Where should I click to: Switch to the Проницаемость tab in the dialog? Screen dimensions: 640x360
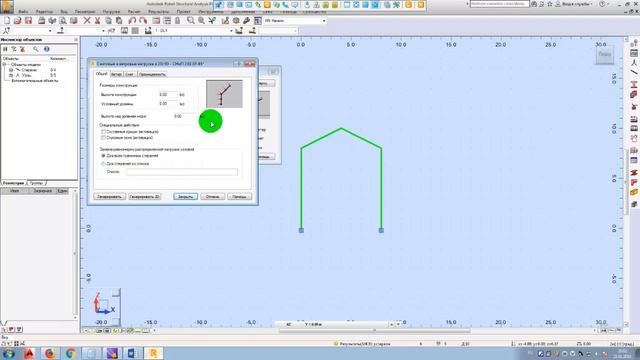[x=152, y=74]
